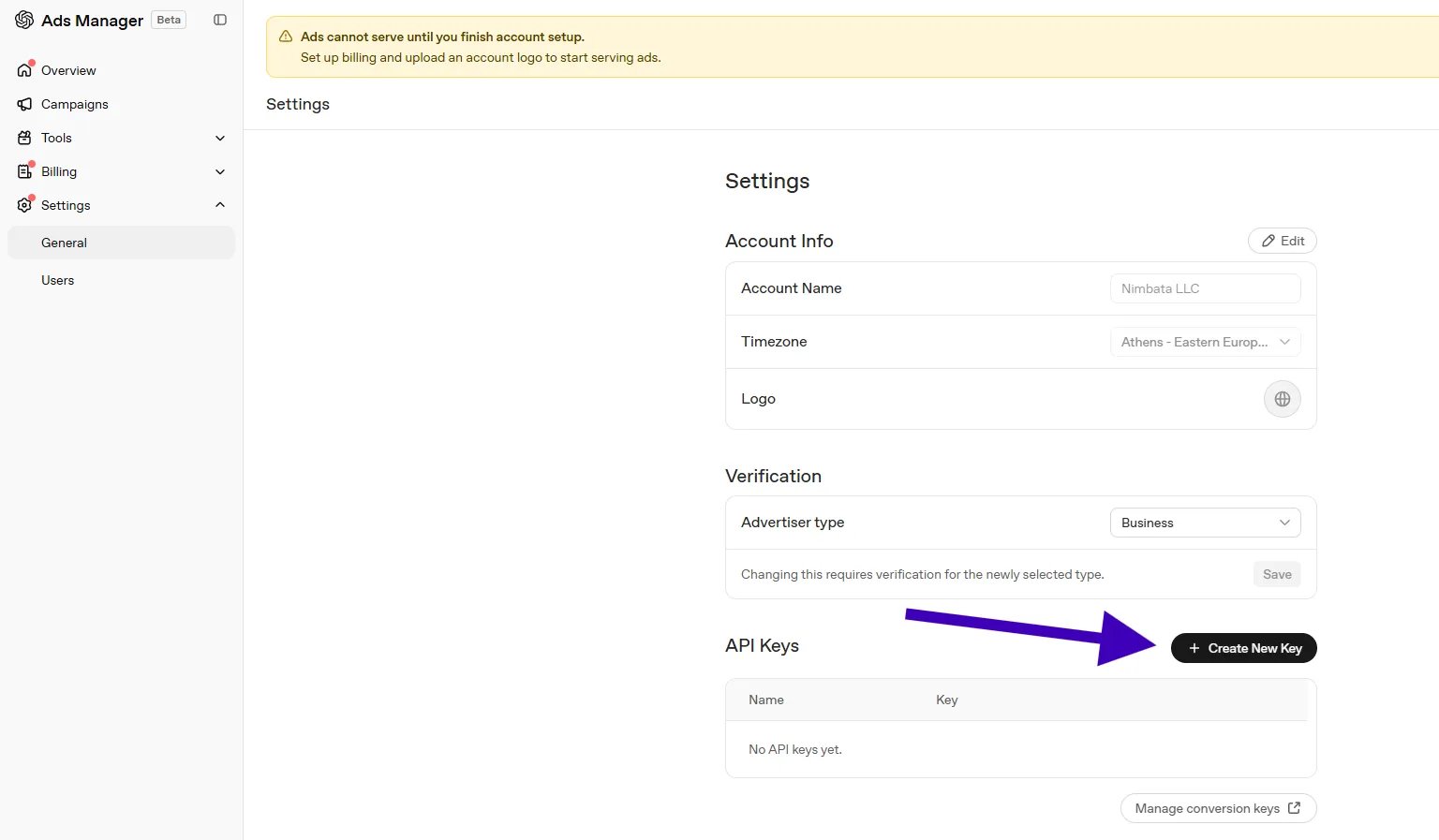This screenshot has width=1439, height=840.
Task: Open the Manage conversion keys link
Action: (x=1219, y=808)
